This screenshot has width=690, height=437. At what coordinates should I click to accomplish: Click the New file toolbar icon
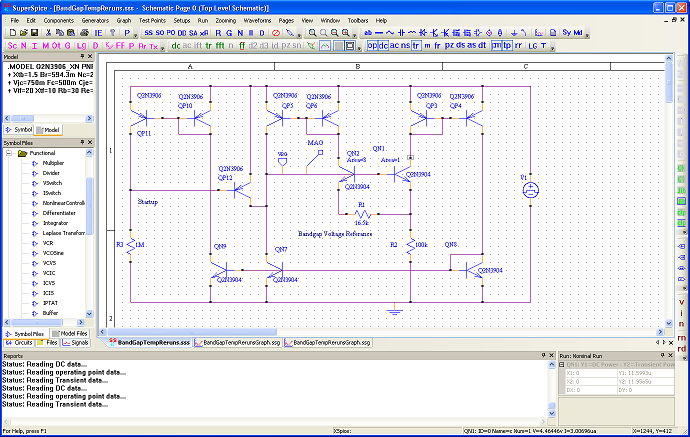pyautogui.click(x=13, y=33)
